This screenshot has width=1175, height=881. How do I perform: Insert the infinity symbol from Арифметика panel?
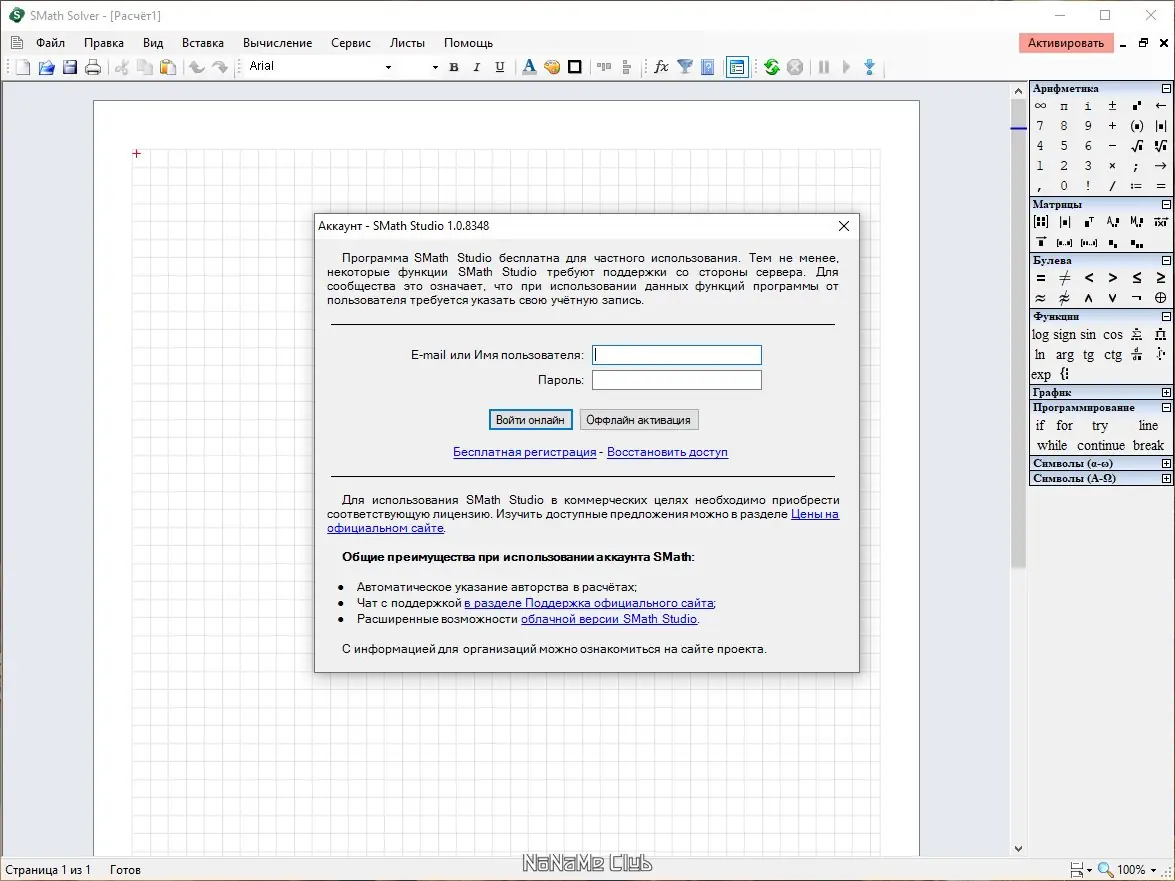(x=1040, y=106)
